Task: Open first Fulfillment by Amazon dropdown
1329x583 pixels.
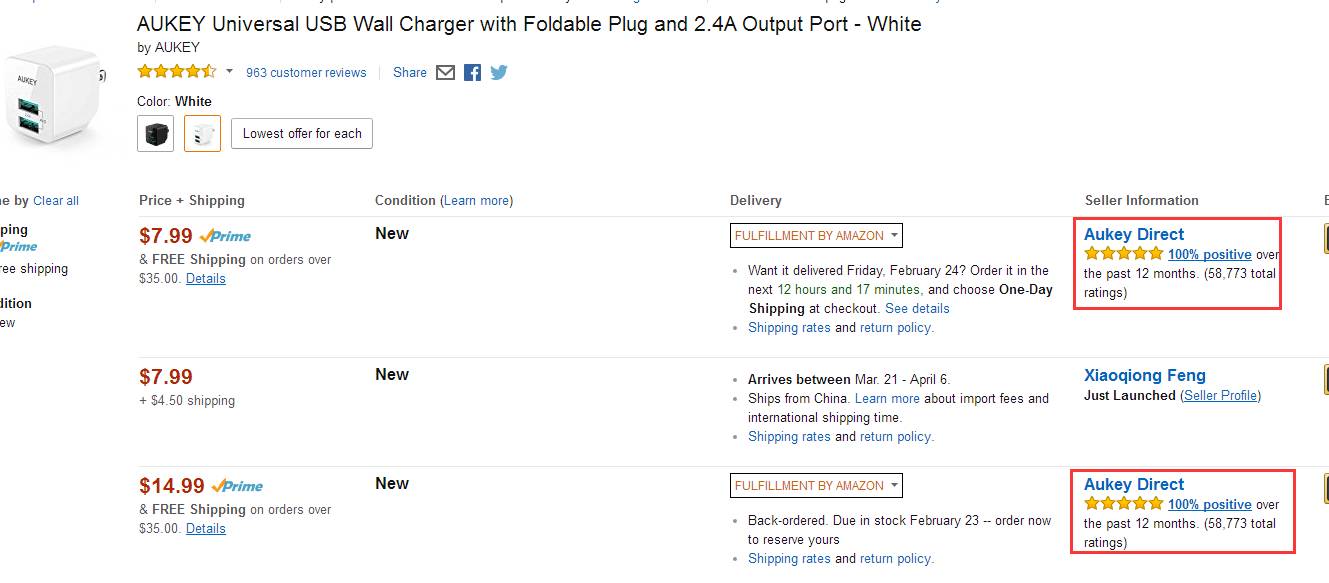Action: click(816, 236)
